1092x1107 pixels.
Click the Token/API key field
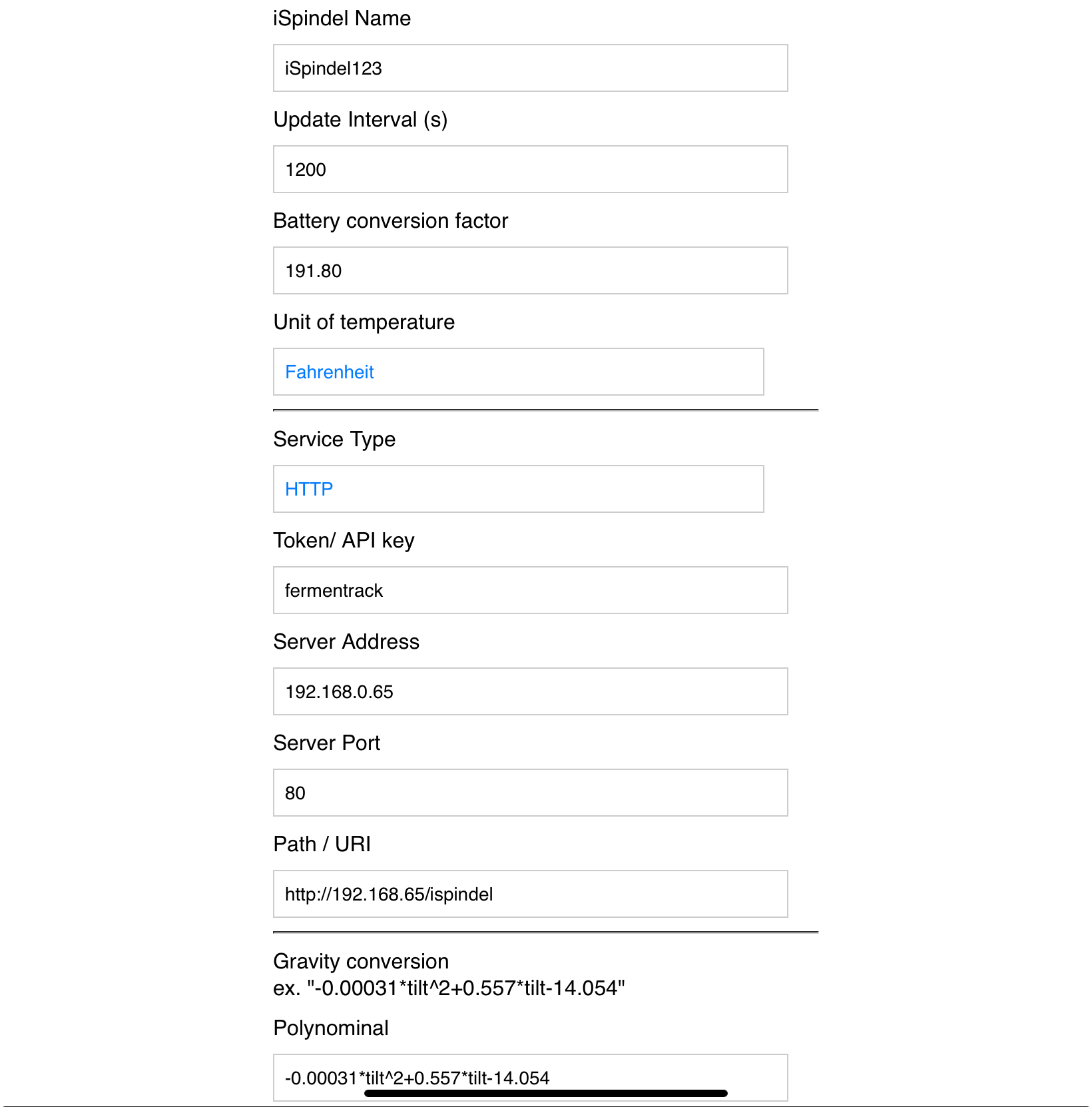530,590
